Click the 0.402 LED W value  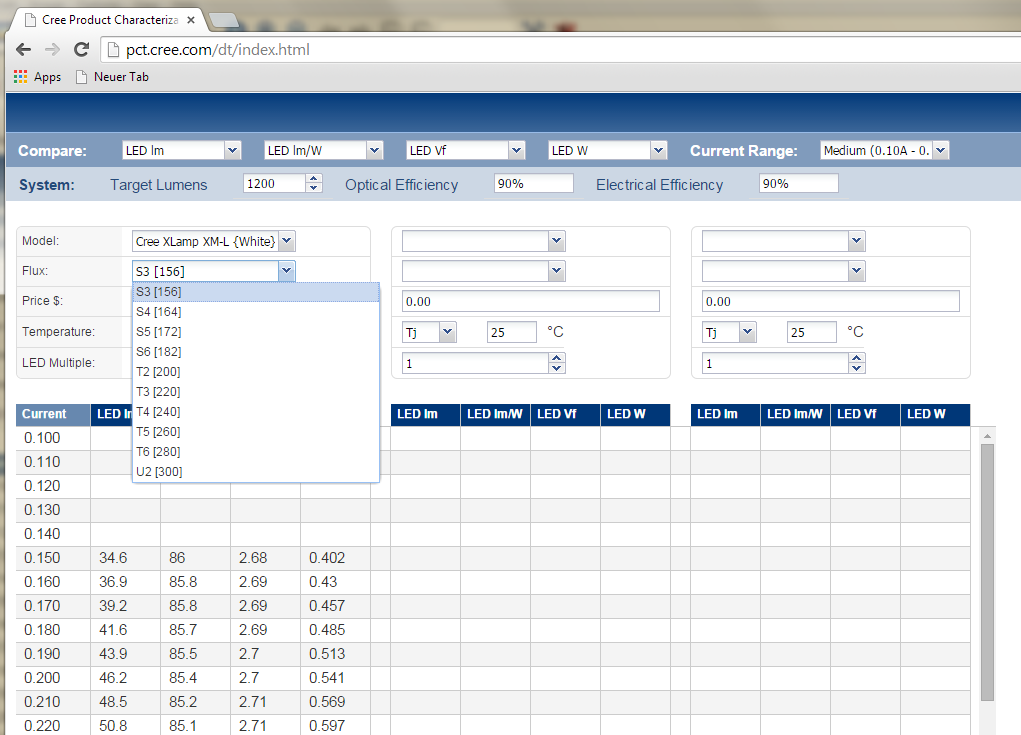tap(335, 558)
